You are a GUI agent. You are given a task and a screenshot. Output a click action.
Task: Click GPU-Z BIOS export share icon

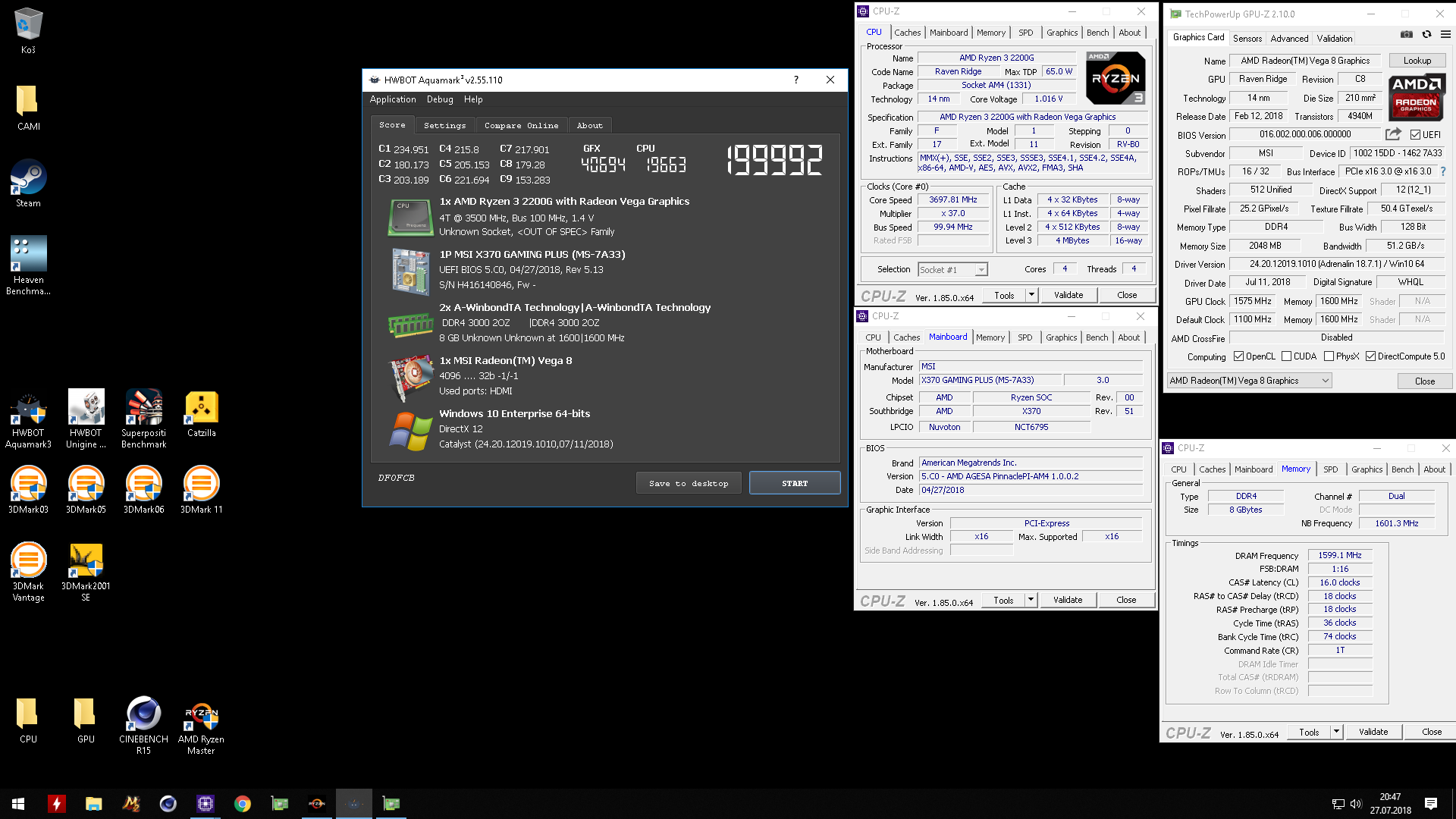(x=1393, y=134)
